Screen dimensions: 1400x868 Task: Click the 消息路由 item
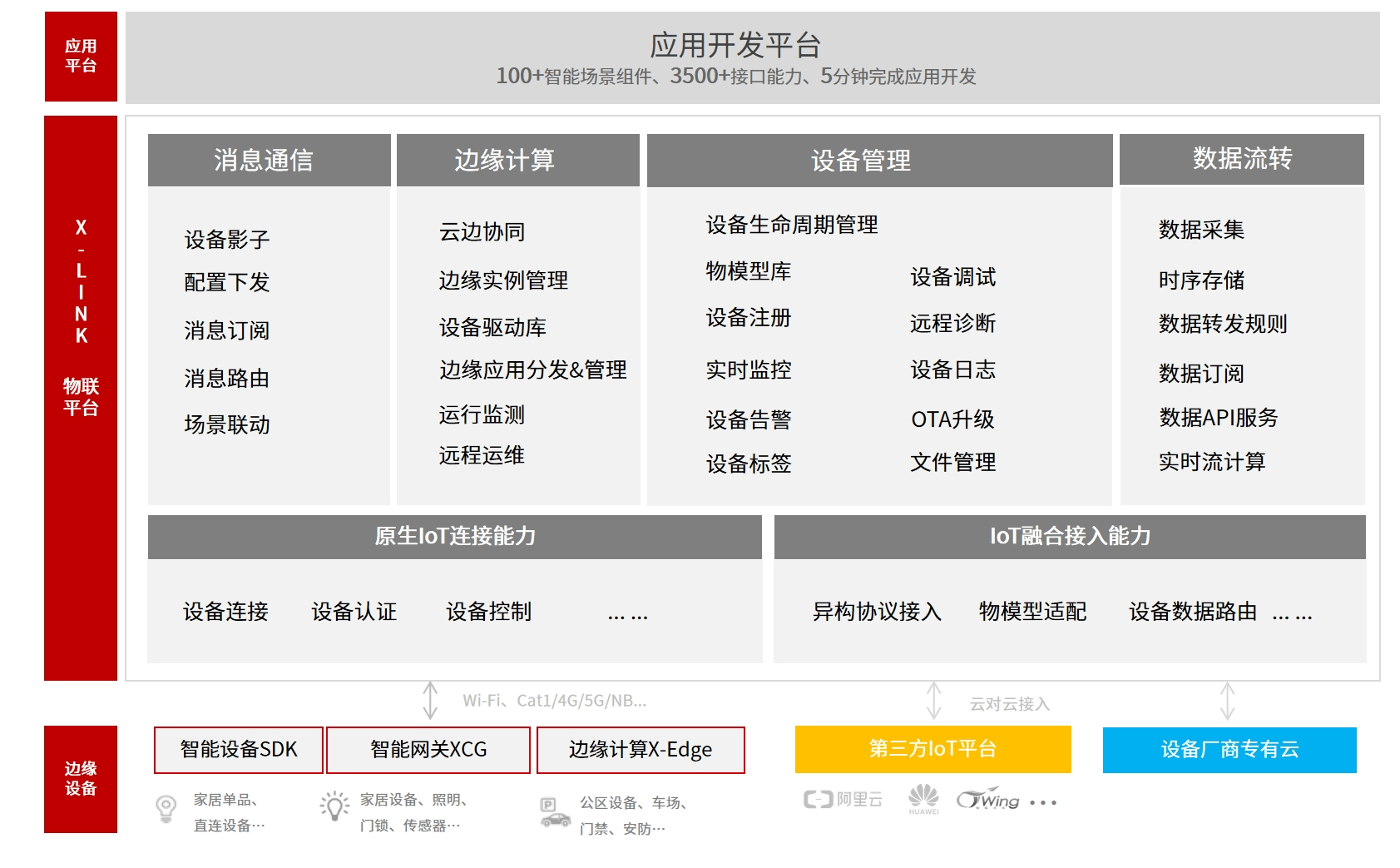(x=227, y=379)
